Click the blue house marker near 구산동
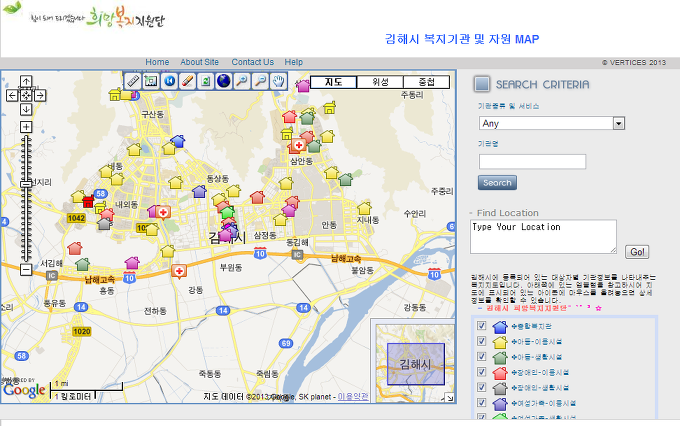The image size is (680, 426). [x=178, y=141]
